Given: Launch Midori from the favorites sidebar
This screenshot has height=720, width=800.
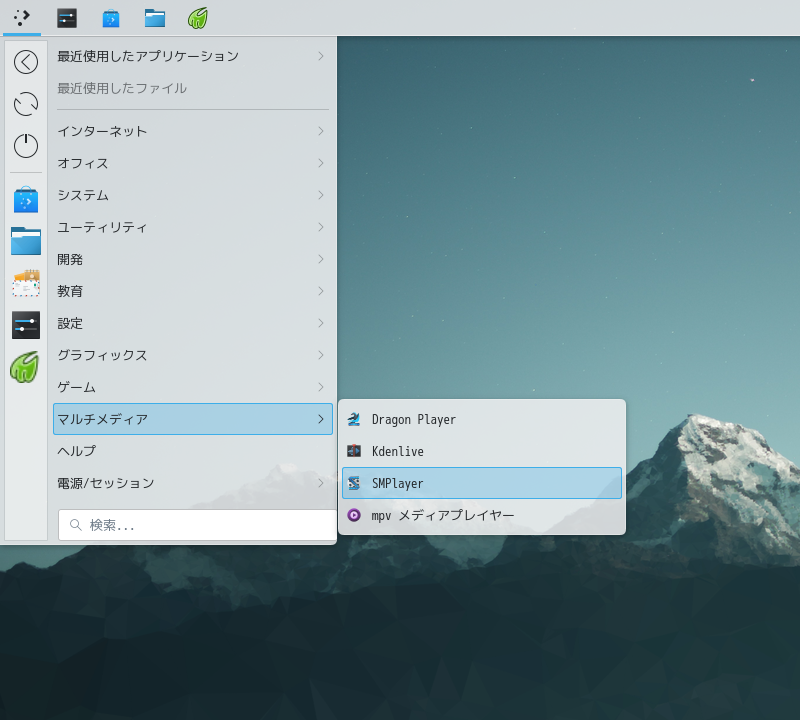Looking at the screenshot, I should click(x=24, y=367).
